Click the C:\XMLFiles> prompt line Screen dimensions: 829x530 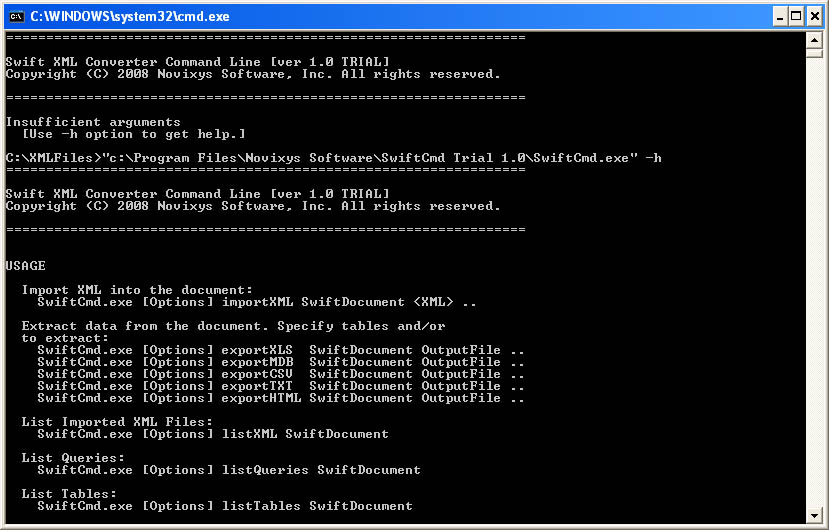[x=334, y=158]
